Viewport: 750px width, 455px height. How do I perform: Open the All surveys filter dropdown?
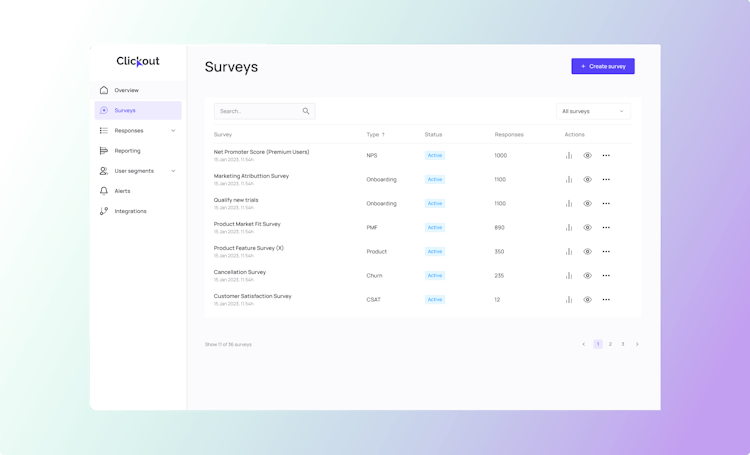[593, 111]
